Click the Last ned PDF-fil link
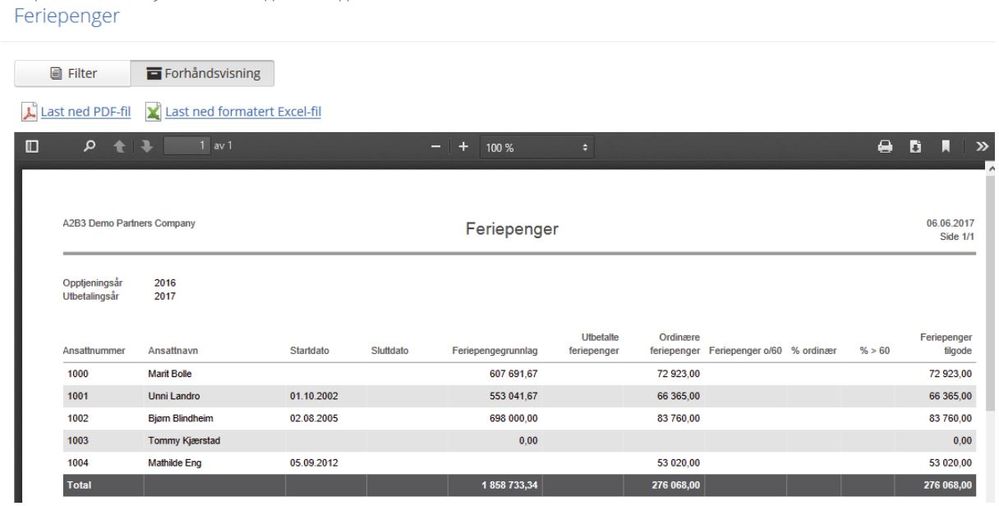Viewport: 999px width, 506px height. 86,112
